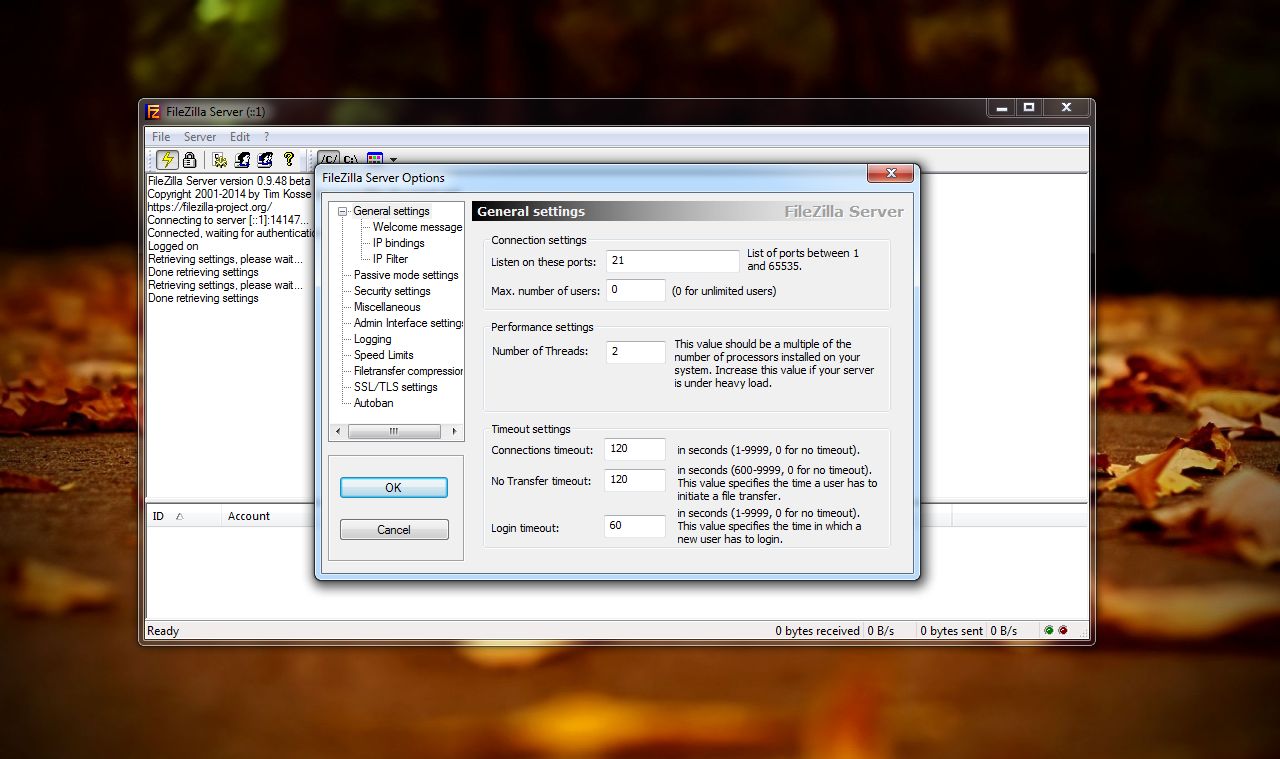
Task: Focus the Number of Threads field
Action: click(x=635, y=352)
